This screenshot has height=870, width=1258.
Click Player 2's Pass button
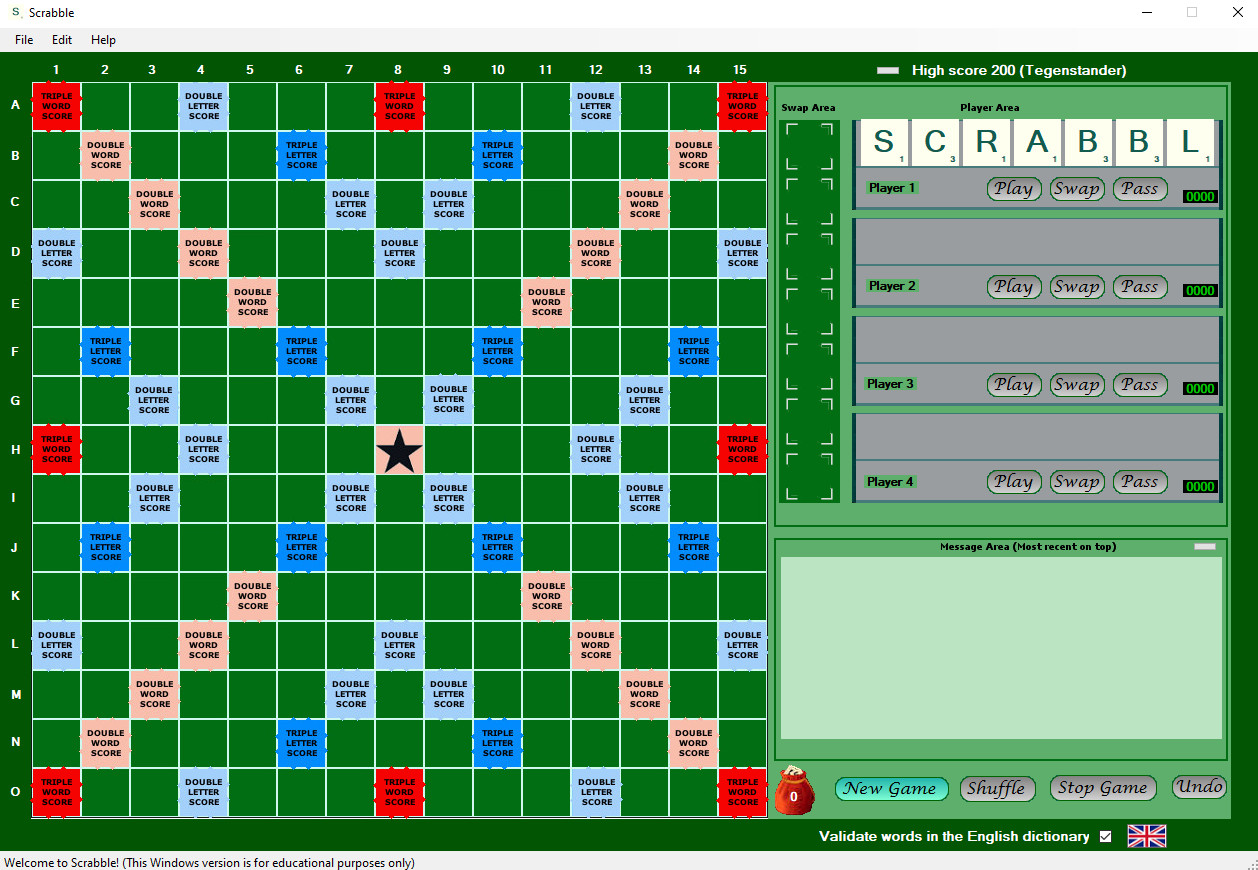[x=1140, y=287]
